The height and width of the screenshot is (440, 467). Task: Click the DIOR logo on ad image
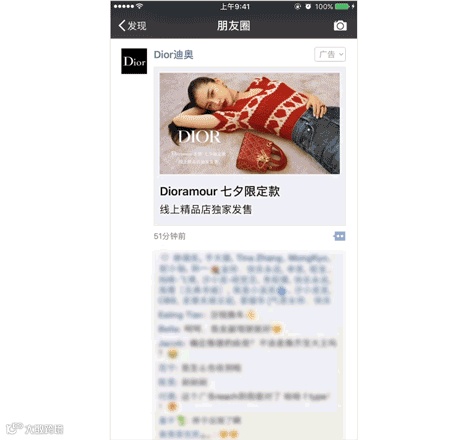[199, 137]
